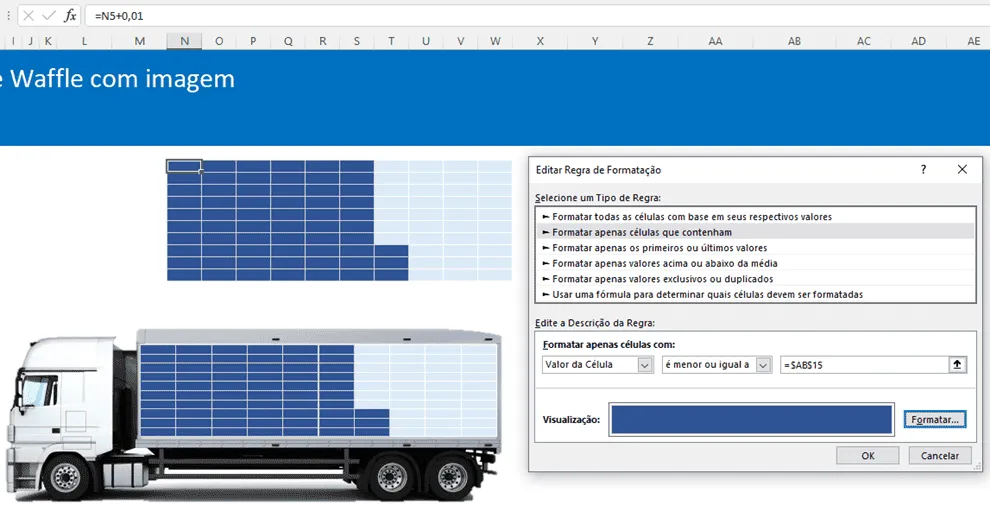Select column N header

coord(184,41)
